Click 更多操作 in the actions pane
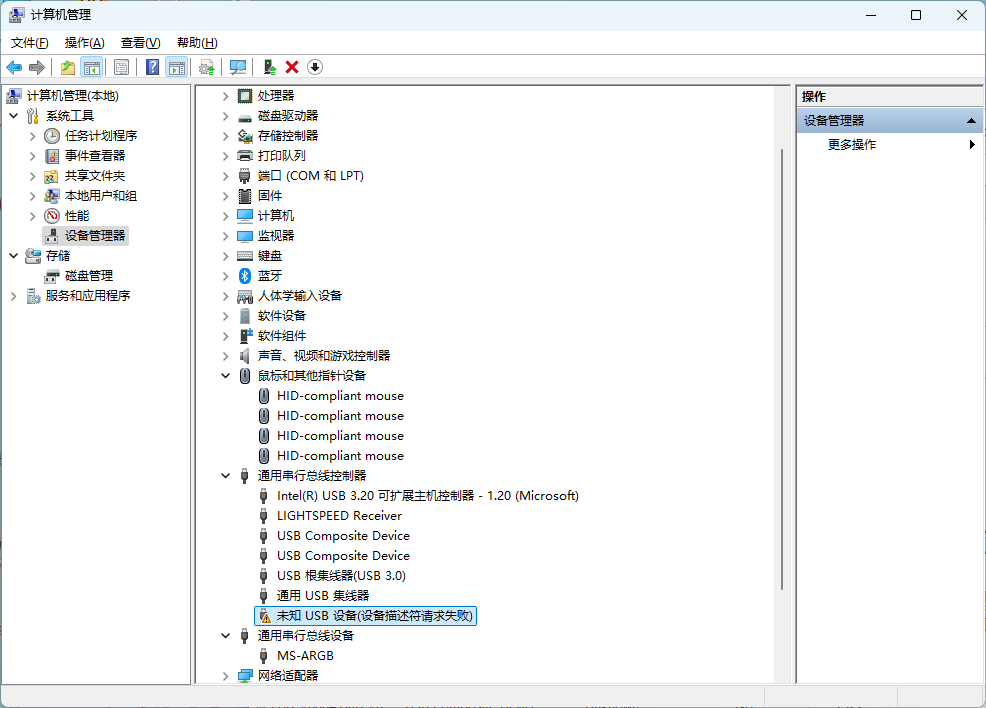Viewport: 986px width, 708px height. (852, 145)
